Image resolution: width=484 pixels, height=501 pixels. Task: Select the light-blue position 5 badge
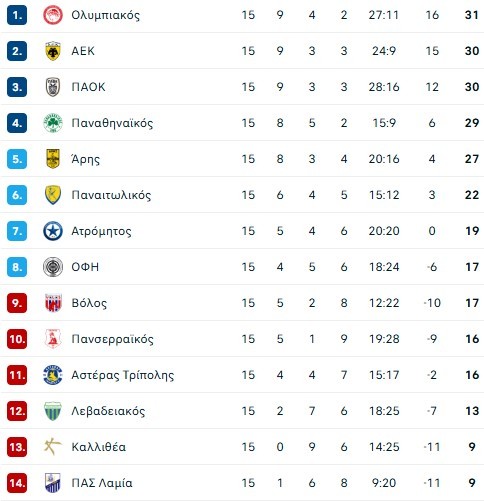[17, 159]
